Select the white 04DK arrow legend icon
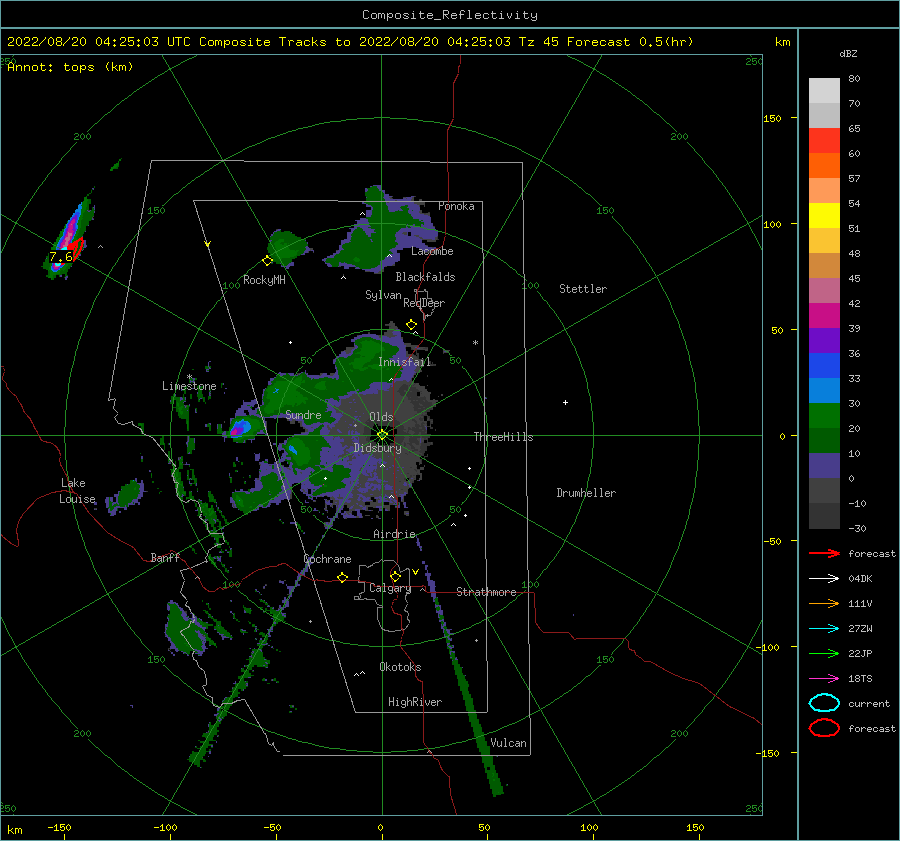 824,579
